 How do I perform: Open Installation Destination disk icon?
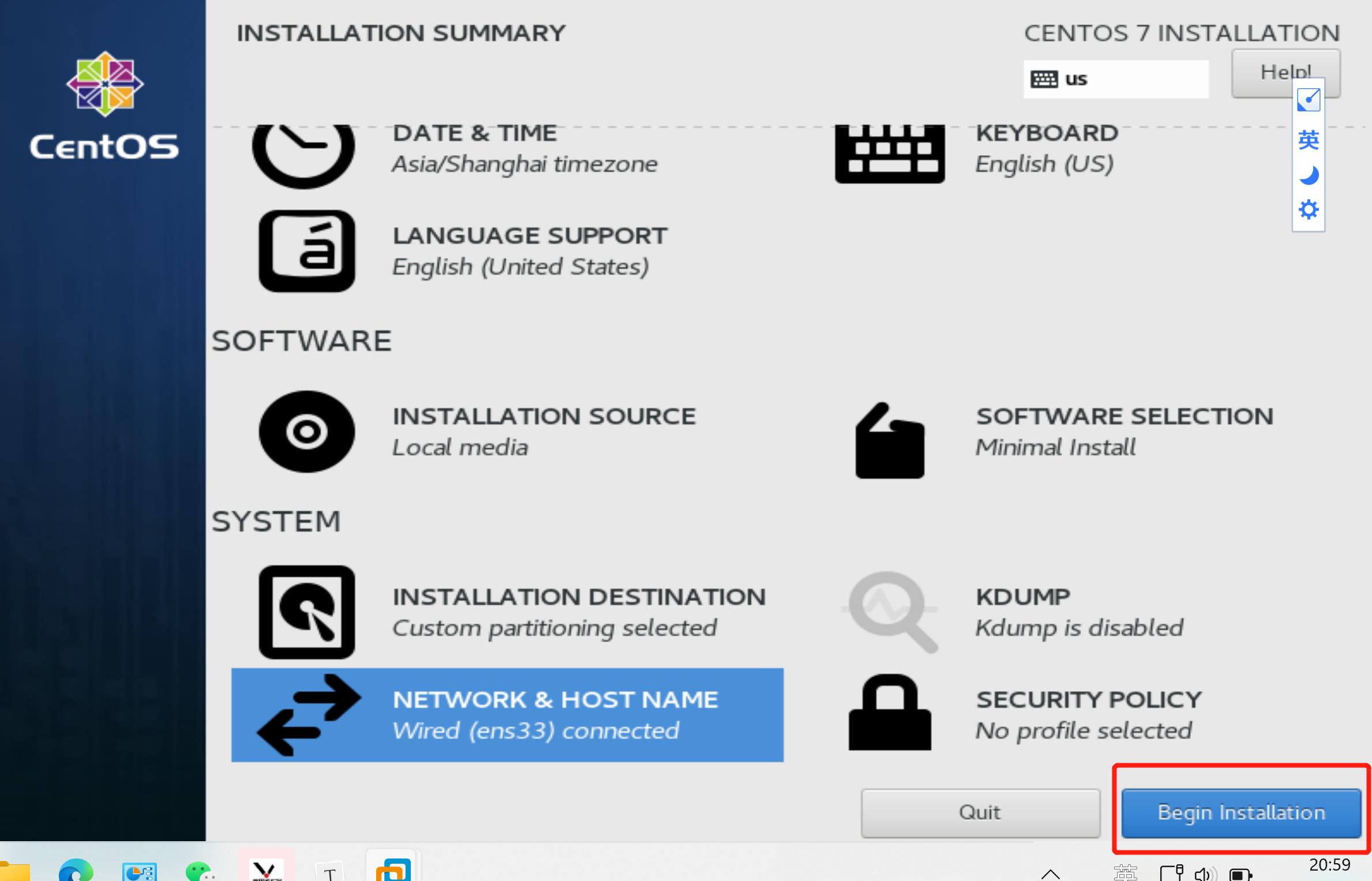(x=306, y=612)
